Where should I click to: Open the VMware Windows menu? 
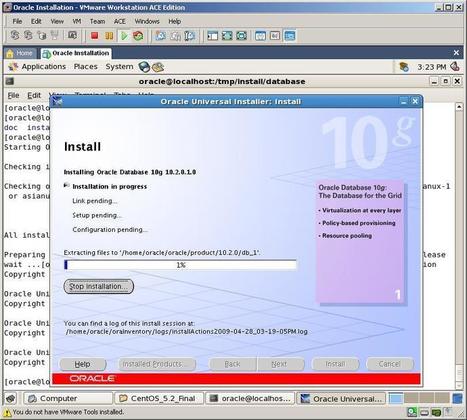(x=147, y=21)
